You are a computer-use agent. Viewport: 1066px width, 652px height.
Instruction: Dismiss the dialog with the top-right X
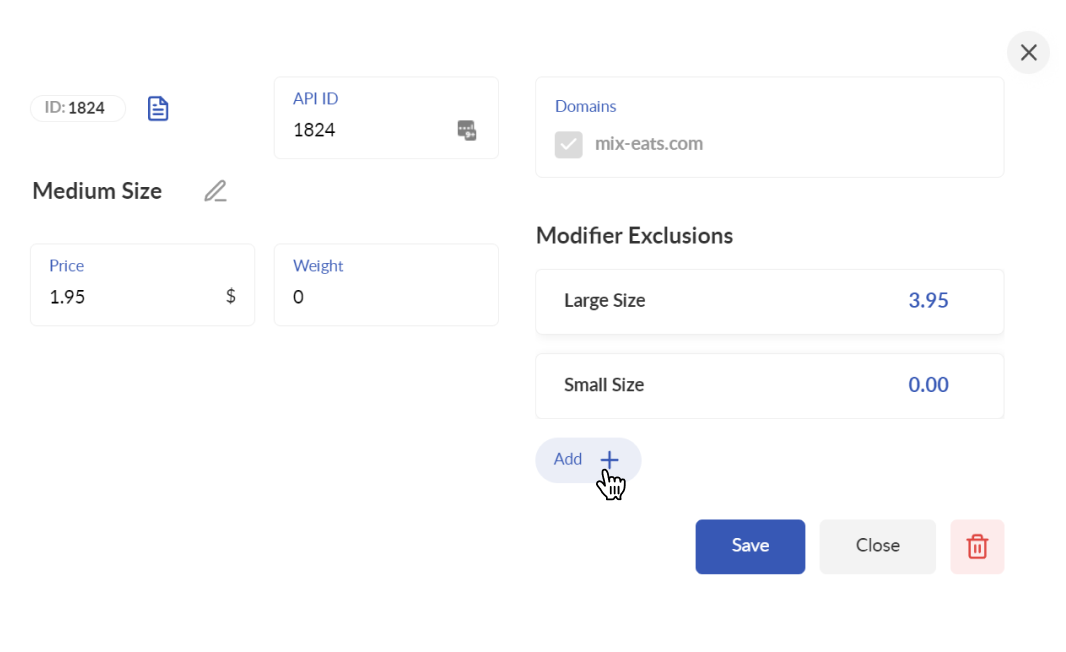point(1028,52)
